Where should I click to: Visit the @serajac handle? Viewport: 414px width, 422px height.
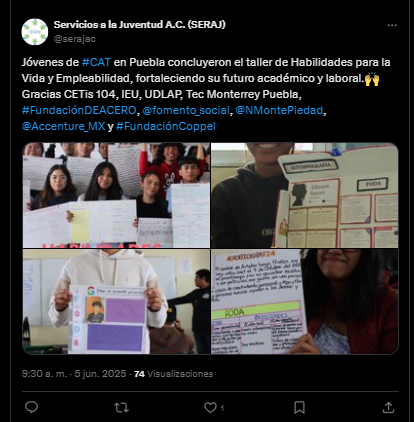pyautogui.click(x=75, y=39)
